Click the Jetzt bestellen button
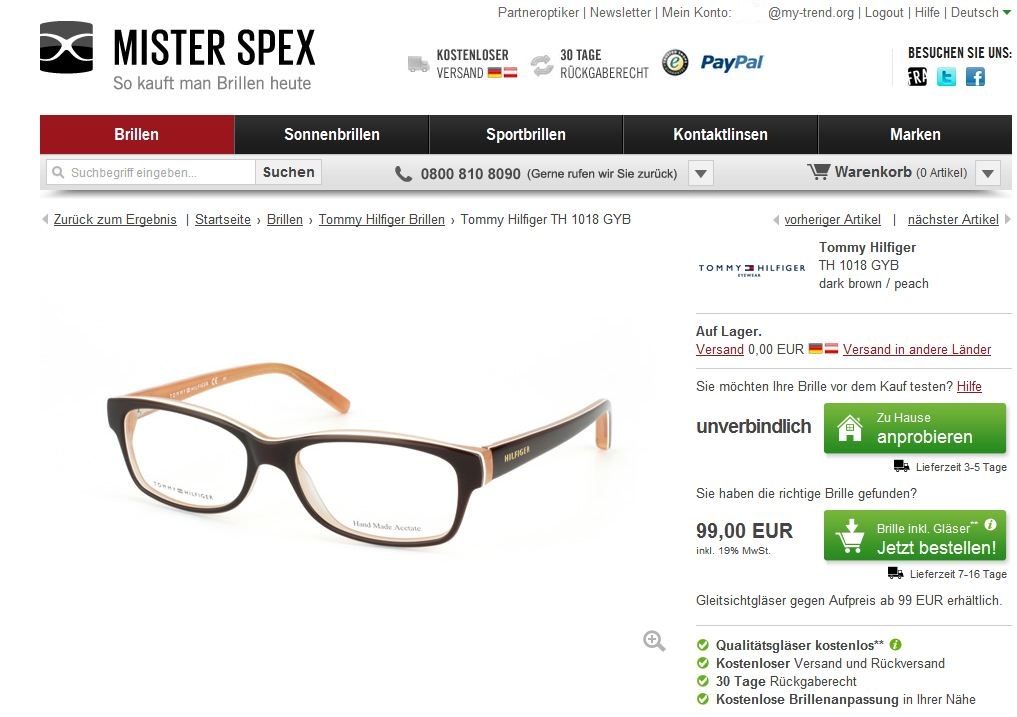This screenshot has height=717, width=1017. click(915, 535)
